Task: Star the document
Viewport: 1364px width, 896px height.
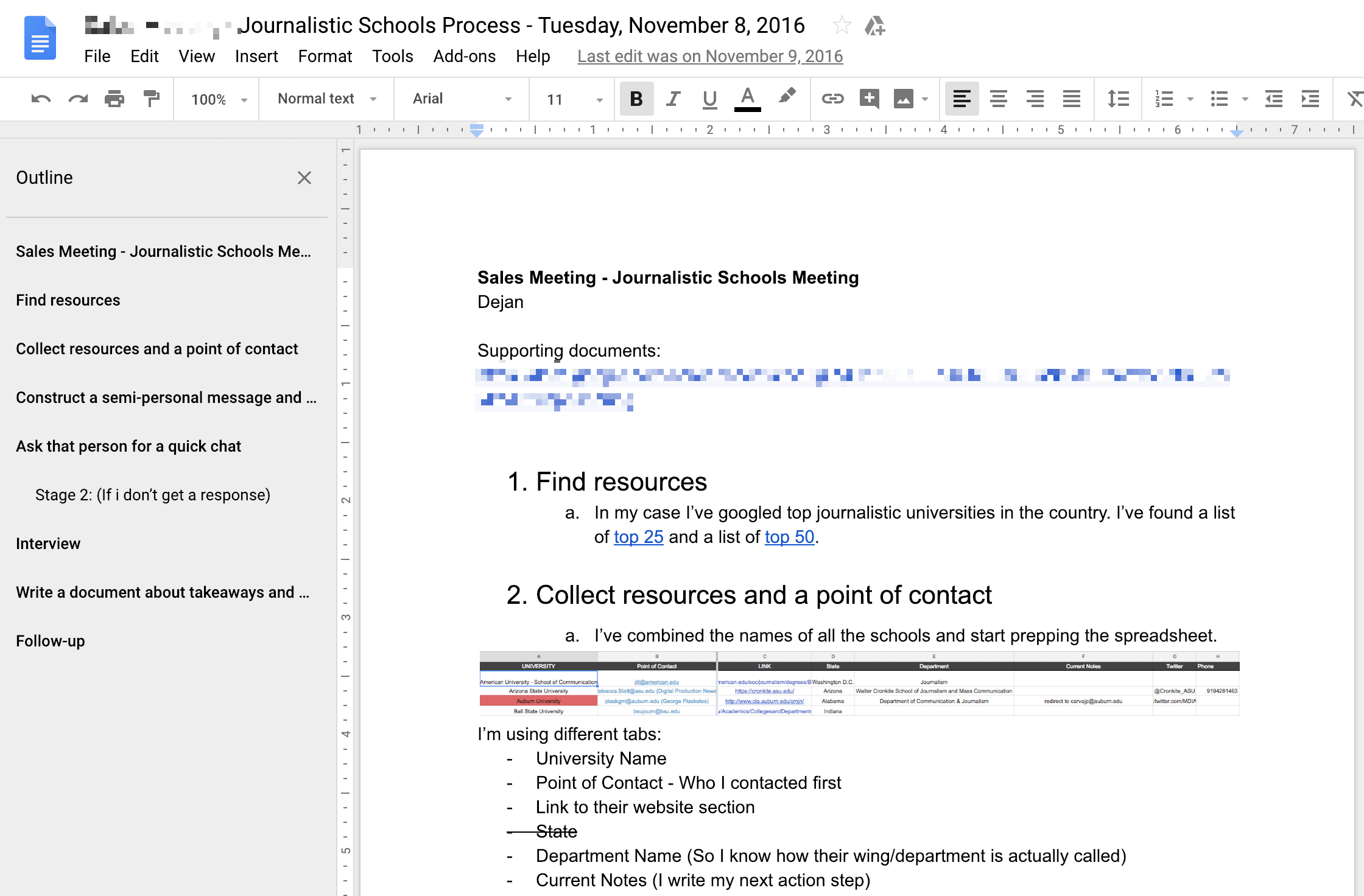Action: [x=842, y=26]
